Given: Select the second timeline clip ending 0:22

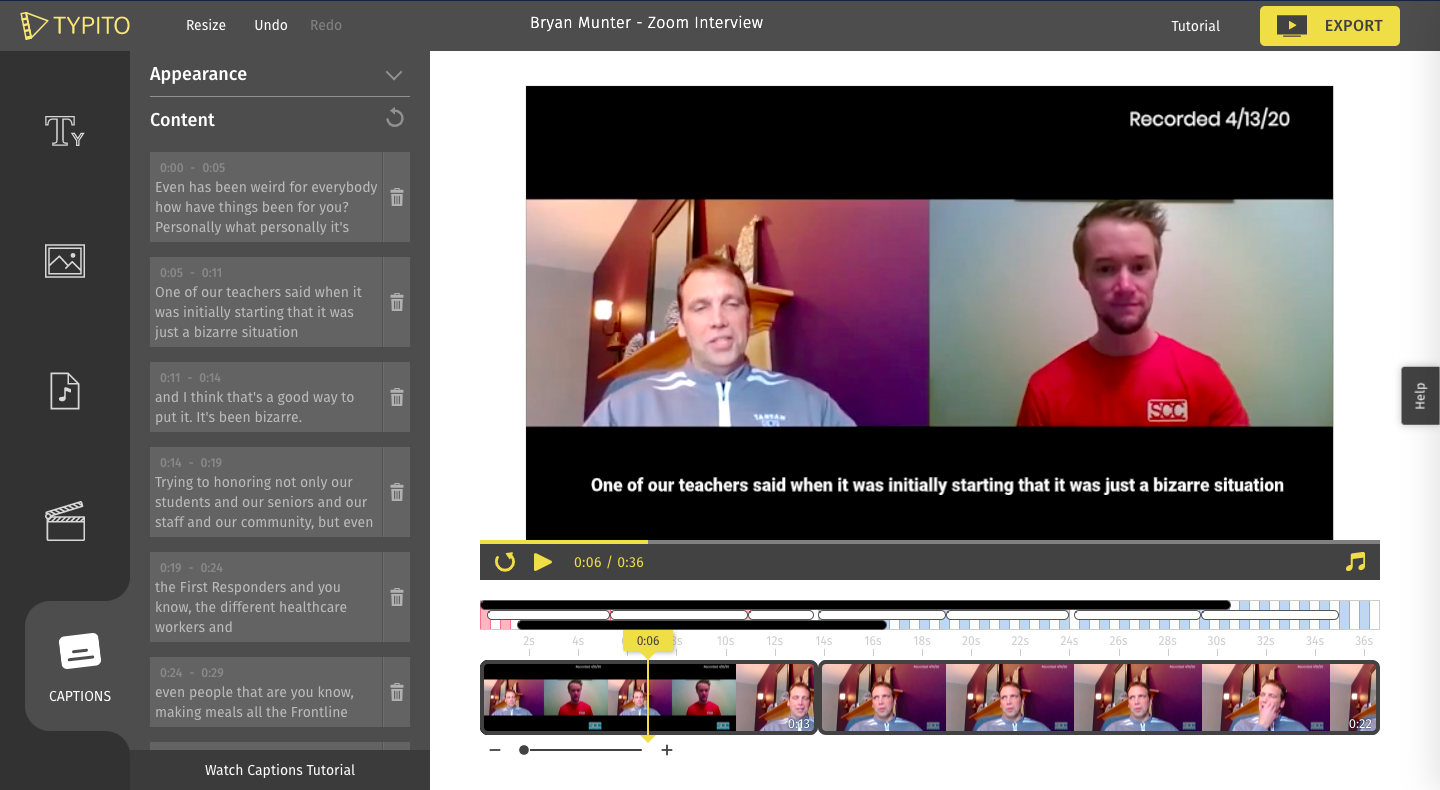Looking at the screenshot, I should click(x=1099, y=697).
